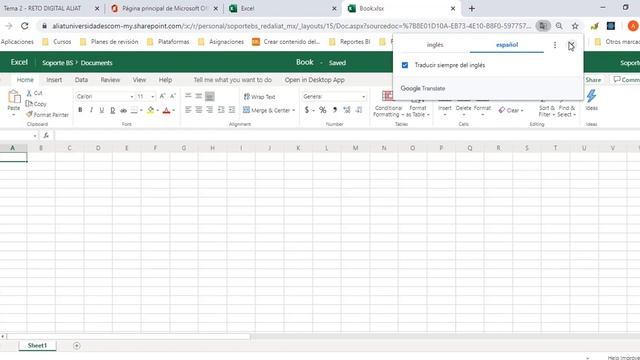Toggle underline formatting

pos(102,110)
